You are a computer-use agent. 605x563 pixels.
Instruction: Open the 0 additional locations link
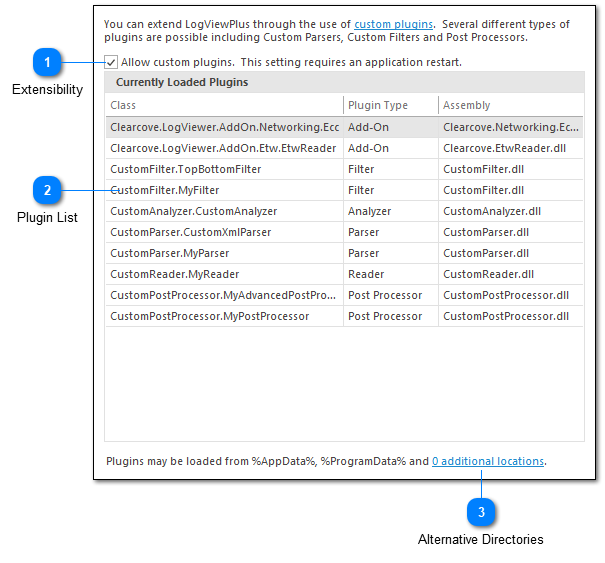click(x=488, y=461)
